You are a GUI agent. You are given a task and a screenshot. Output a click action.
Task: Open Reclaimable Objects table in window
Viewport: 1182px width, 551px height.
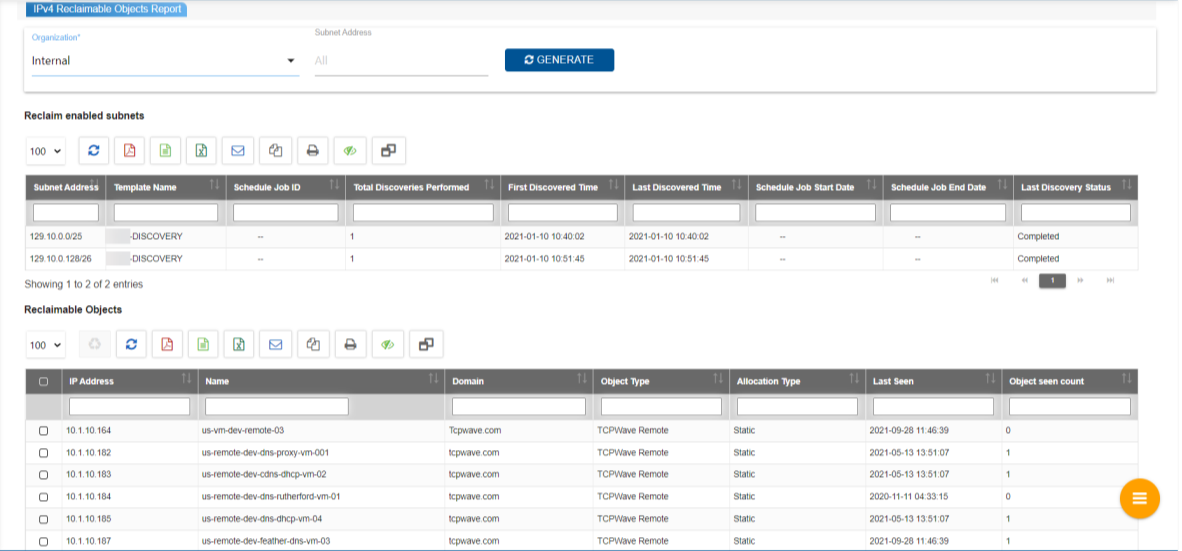[x=427, y=344]
